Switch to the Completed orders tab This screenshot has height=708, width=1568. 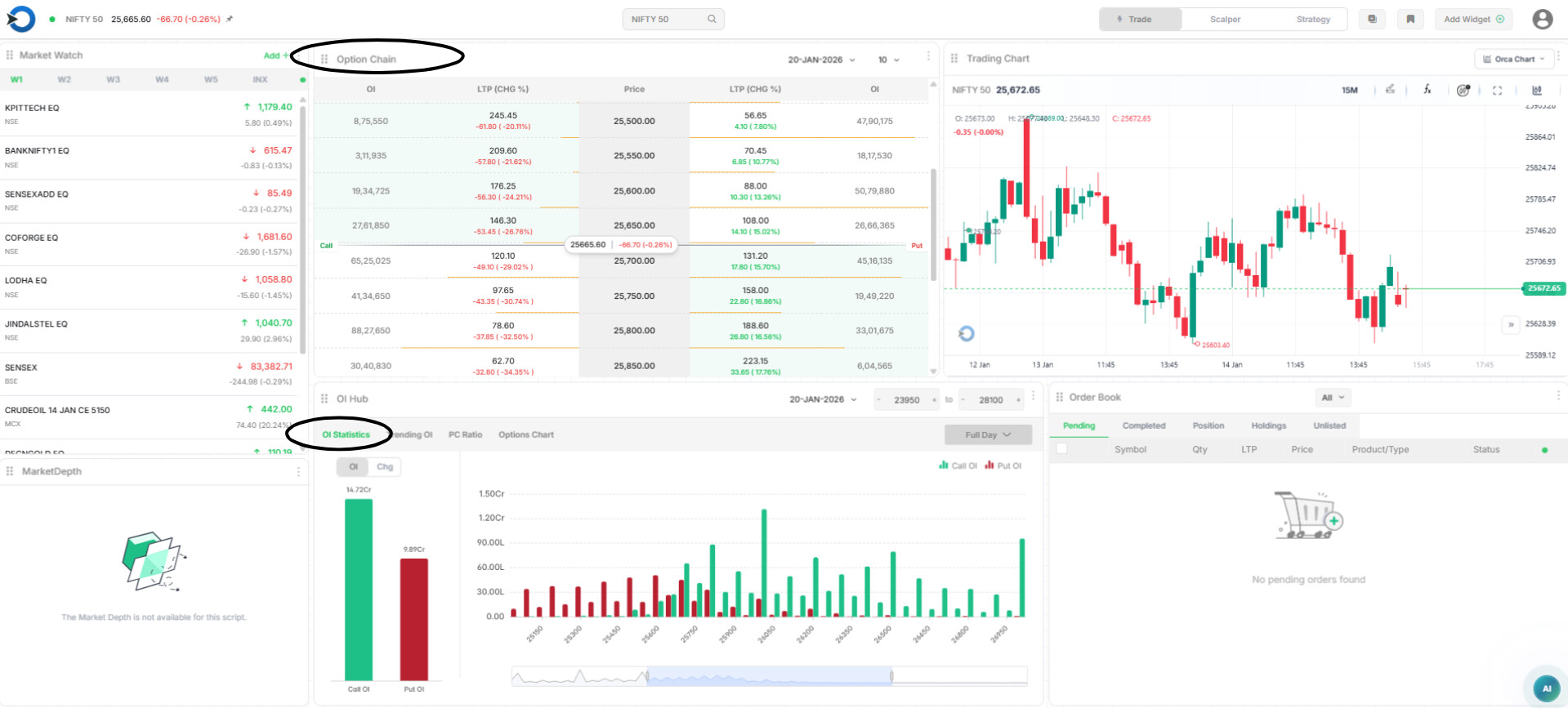pyautogui.click(x=1143, y=425)
